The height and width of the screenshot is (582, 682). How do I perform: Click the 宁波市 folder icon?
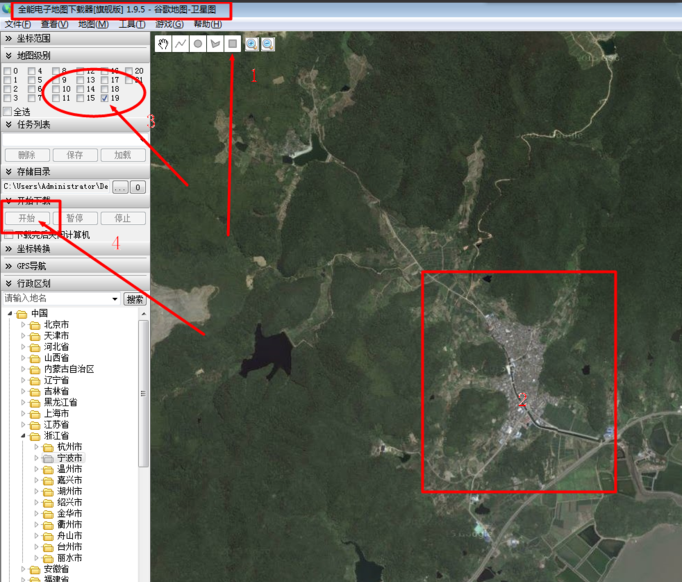pos(49,457)
